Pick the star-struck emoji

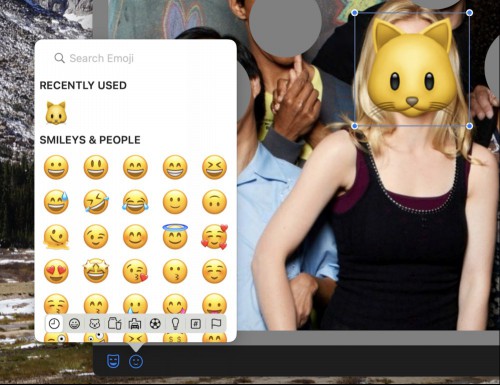click(96, 271)
